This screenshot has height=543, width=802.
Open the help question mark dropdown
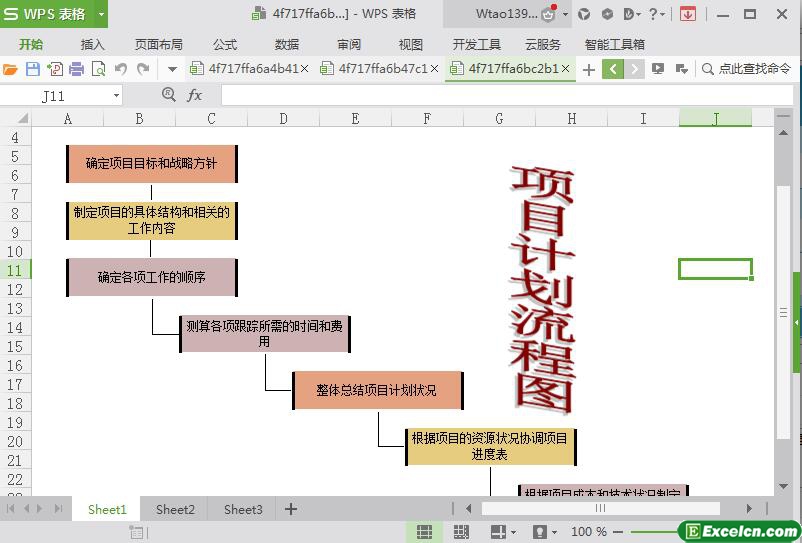(x=656, y=14)
